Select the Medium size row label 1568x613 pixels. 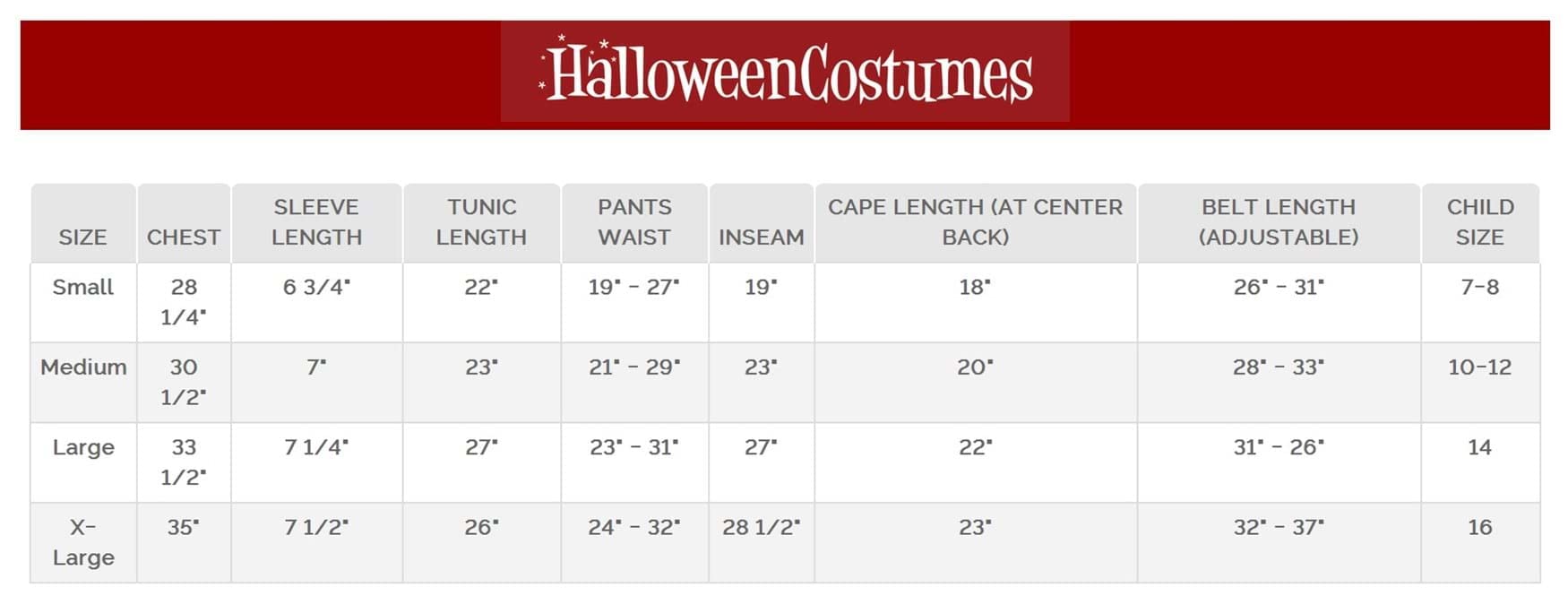pyautogui.click(x=83, y=367)
